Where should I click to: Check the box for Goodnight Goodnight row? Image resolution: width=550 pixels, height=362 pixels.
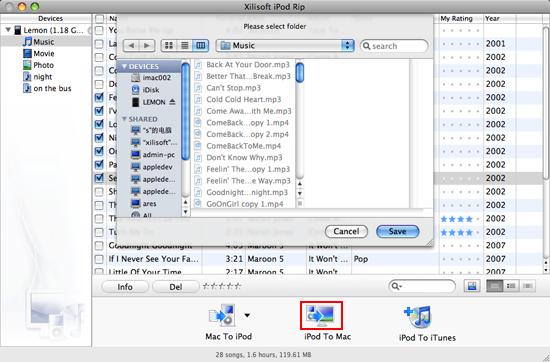tap(100, 245)
